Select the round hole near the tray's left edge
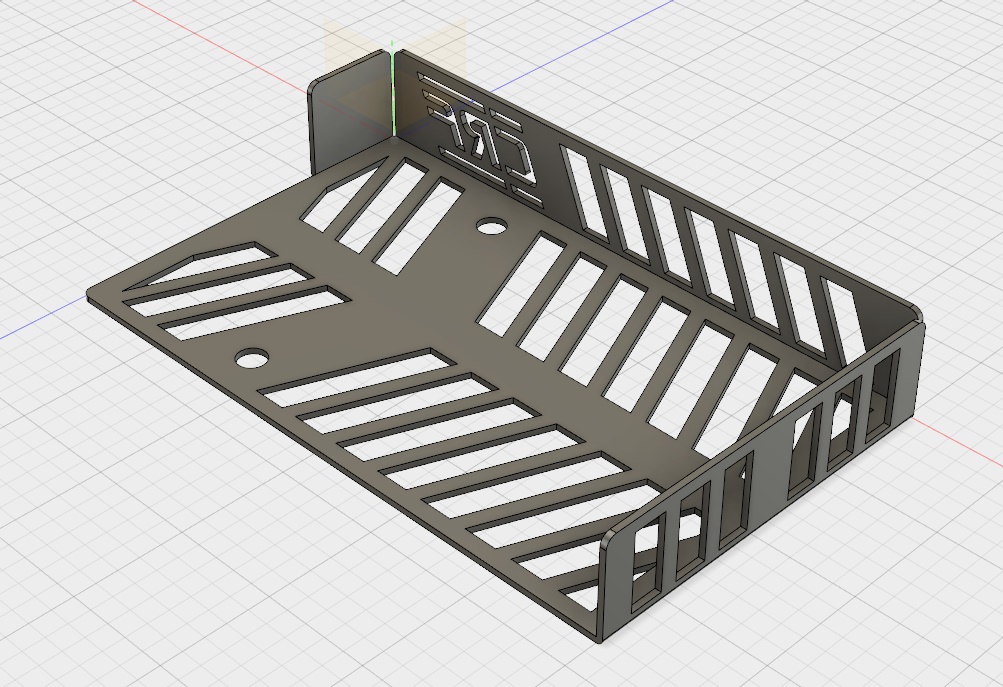This screenshot has width=1003, height=687. pos(251,357)
